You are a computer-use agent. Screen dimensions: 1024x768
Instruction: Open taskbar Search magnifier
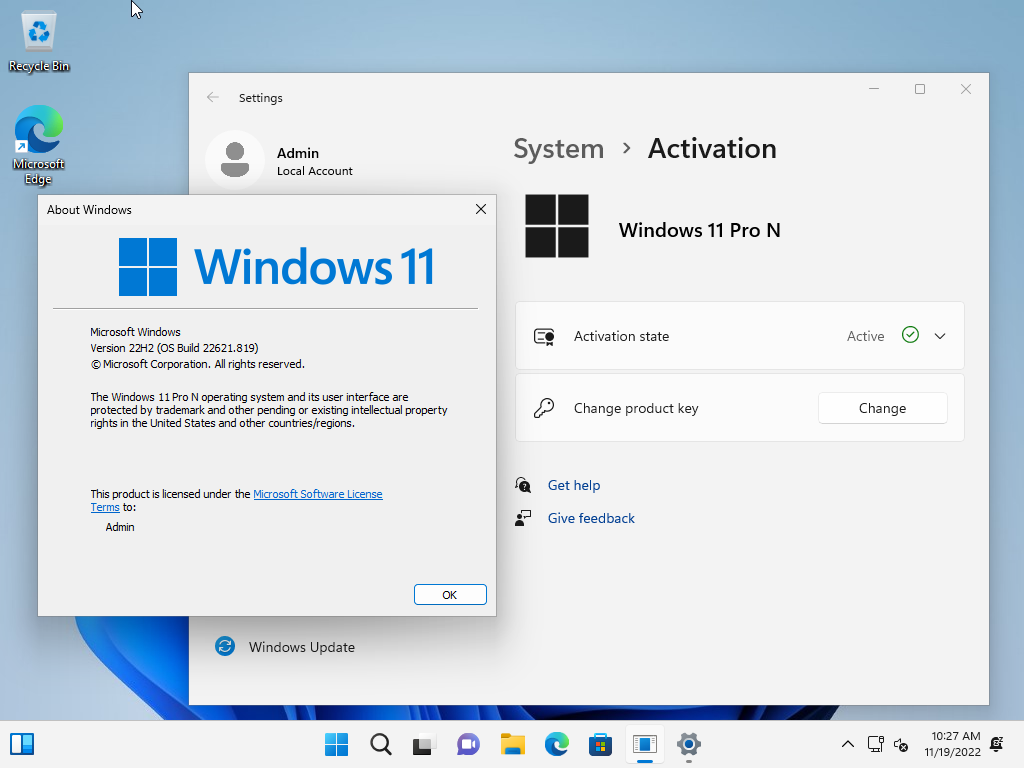click(381, 744)
